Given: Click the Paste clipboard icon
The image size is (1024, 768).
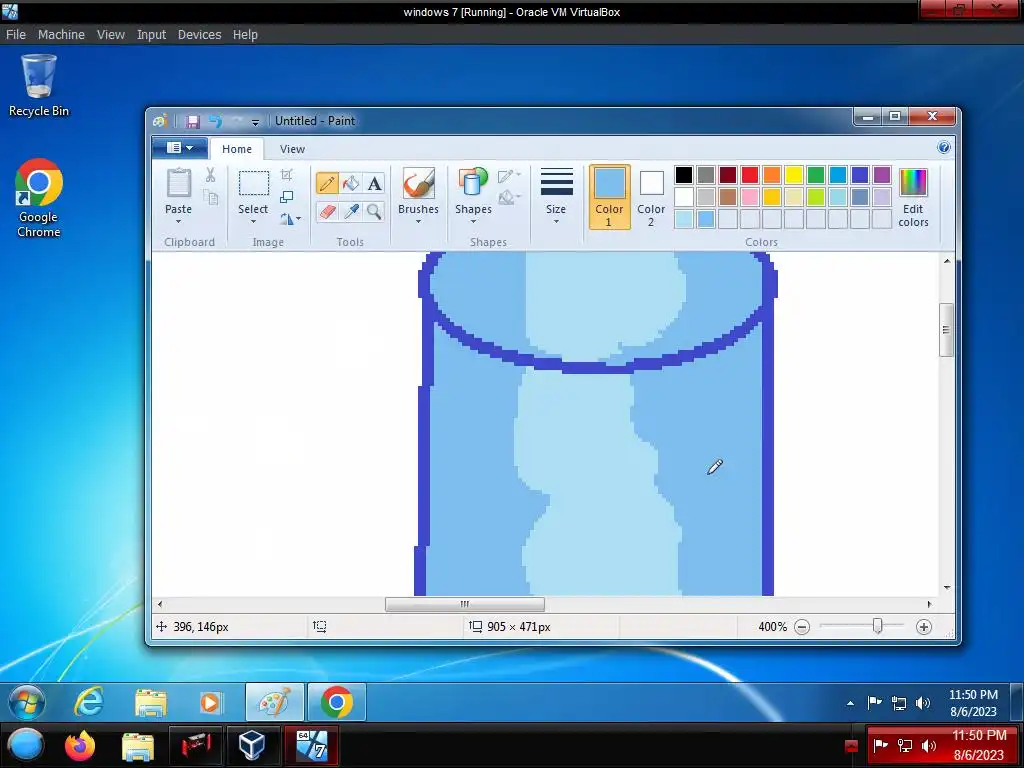Looking at the screenshot, I should pyautogui.click(x=178, y=184).
